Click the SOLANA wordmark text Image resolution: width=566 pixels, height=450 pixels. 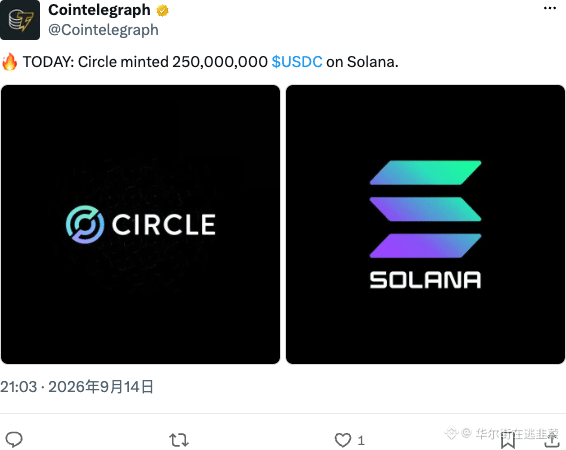[425, 280]
